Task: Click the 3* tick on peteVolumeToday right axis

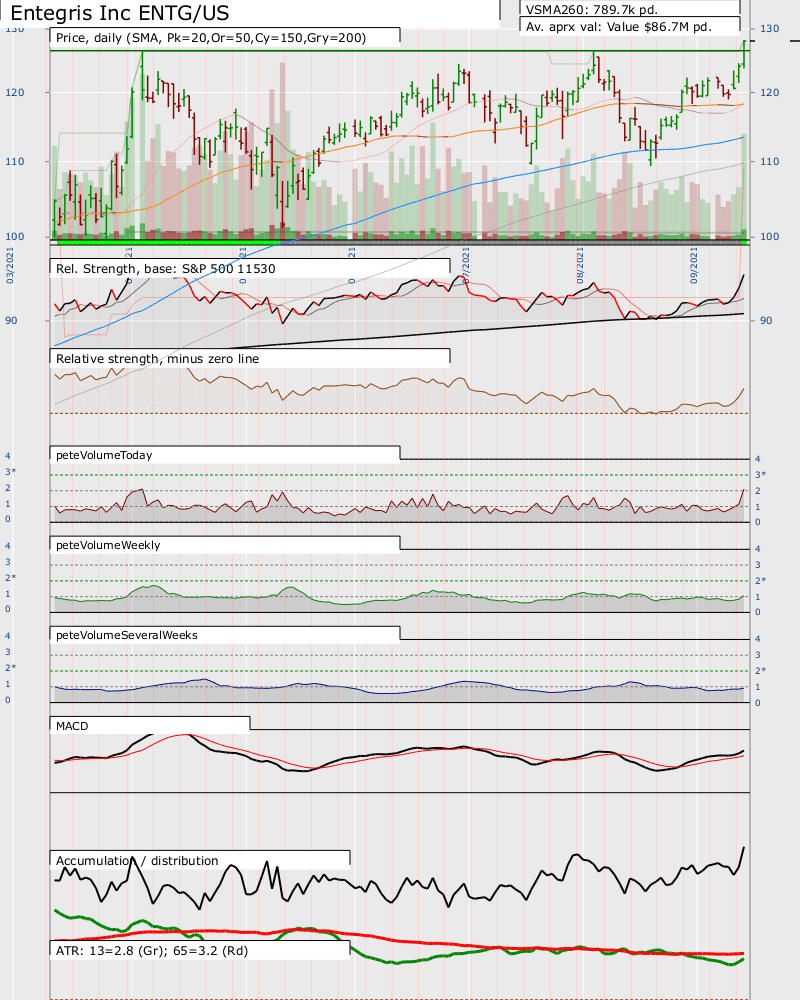Action: [x=760, y=474]
